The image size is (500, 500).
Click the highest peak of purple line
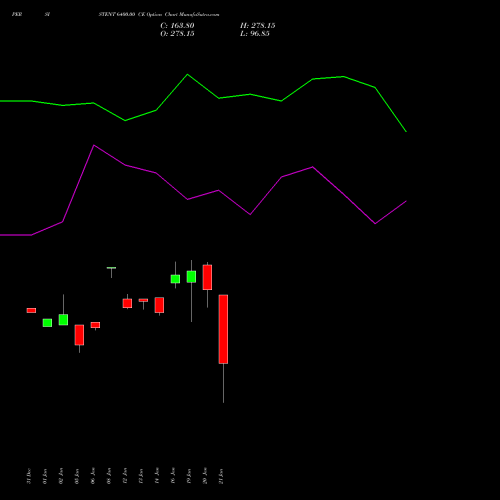tap(94, 145)
